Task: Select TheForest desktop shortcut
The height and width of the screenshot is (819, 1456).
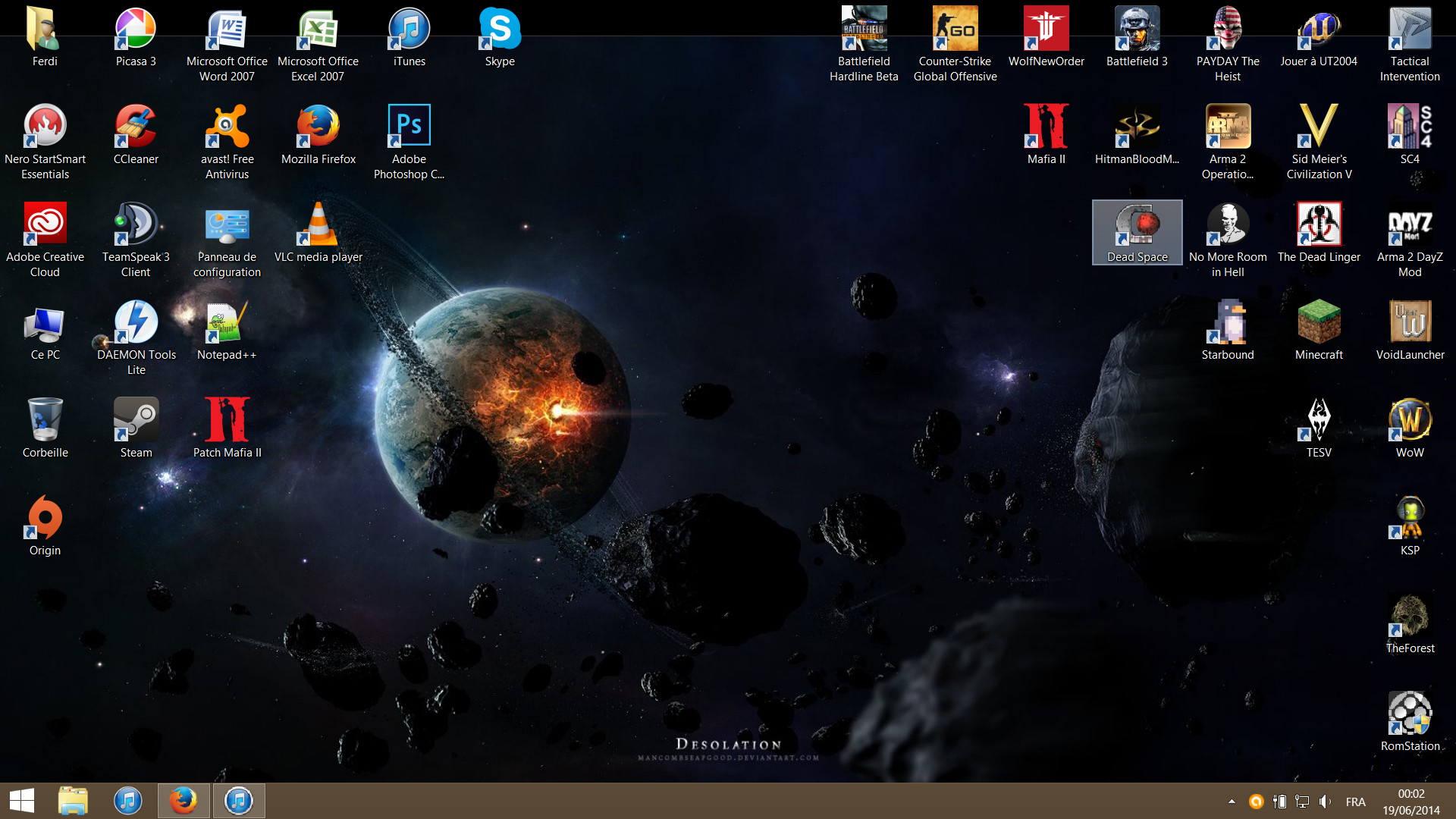Action: click(x=1410, y=624)
